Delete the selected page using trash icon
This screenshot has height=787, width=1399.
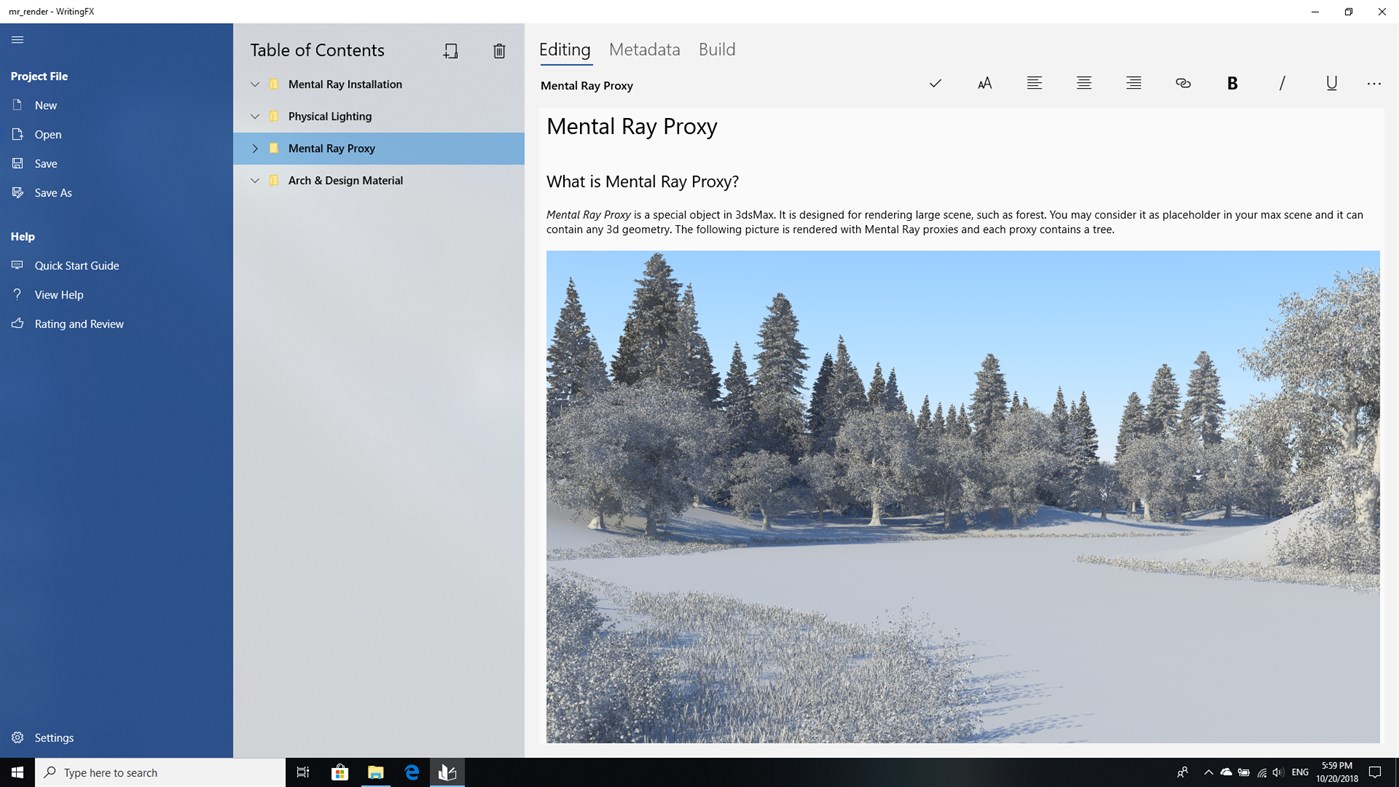pyautogui.click(x=499, y=50)
